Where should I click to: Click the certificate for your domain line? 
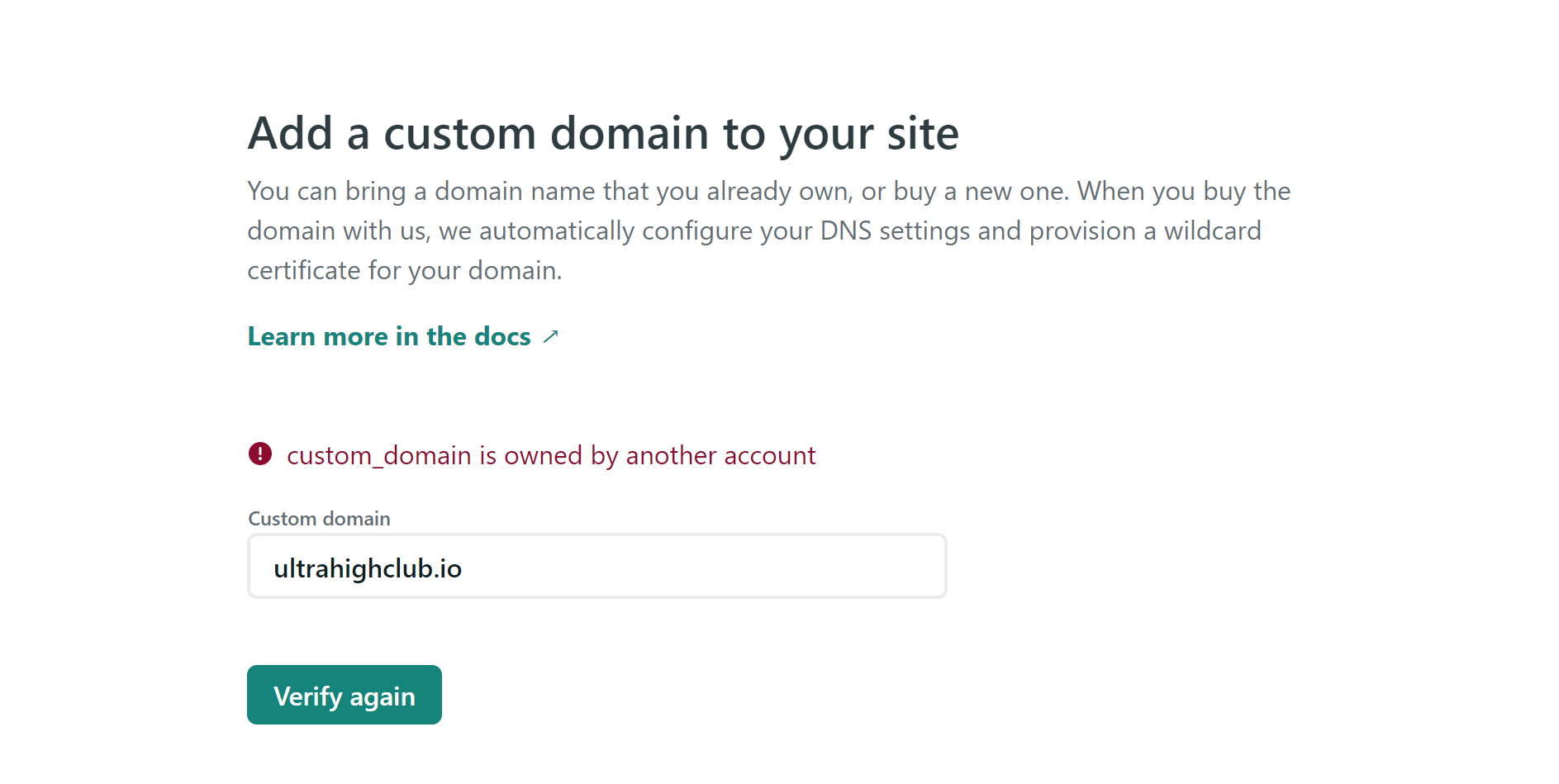point(405,270)
